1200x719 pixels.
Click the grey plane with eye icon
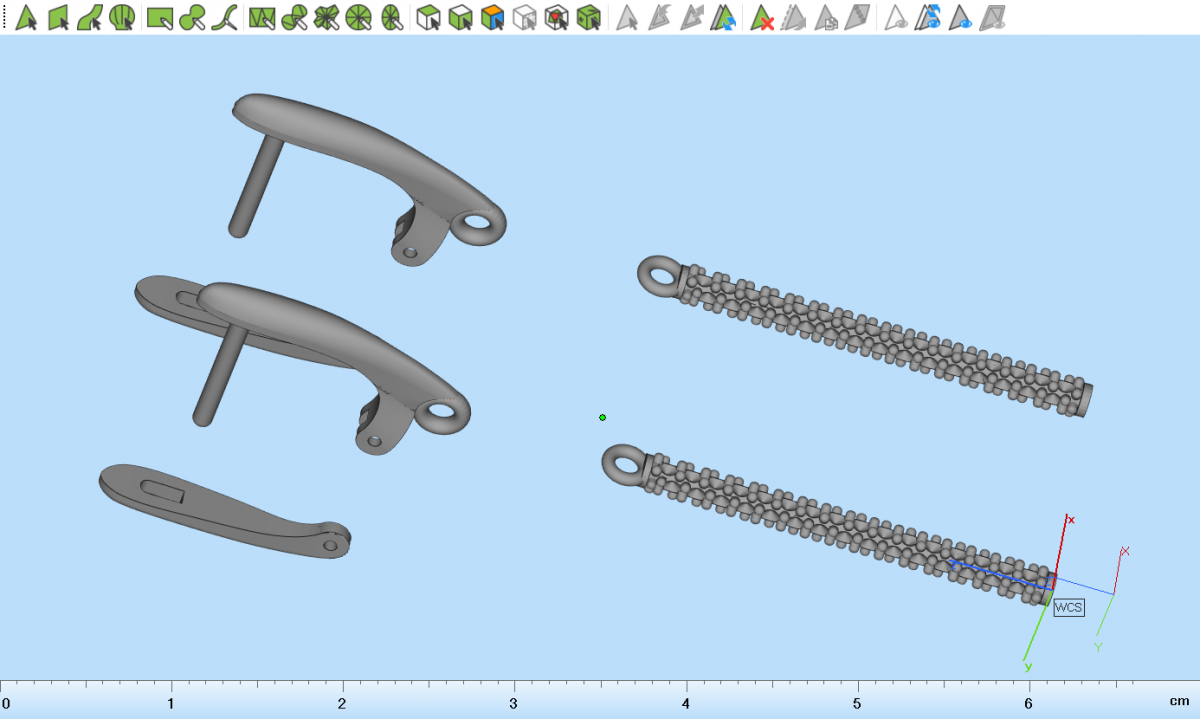[x=992, y=17]
